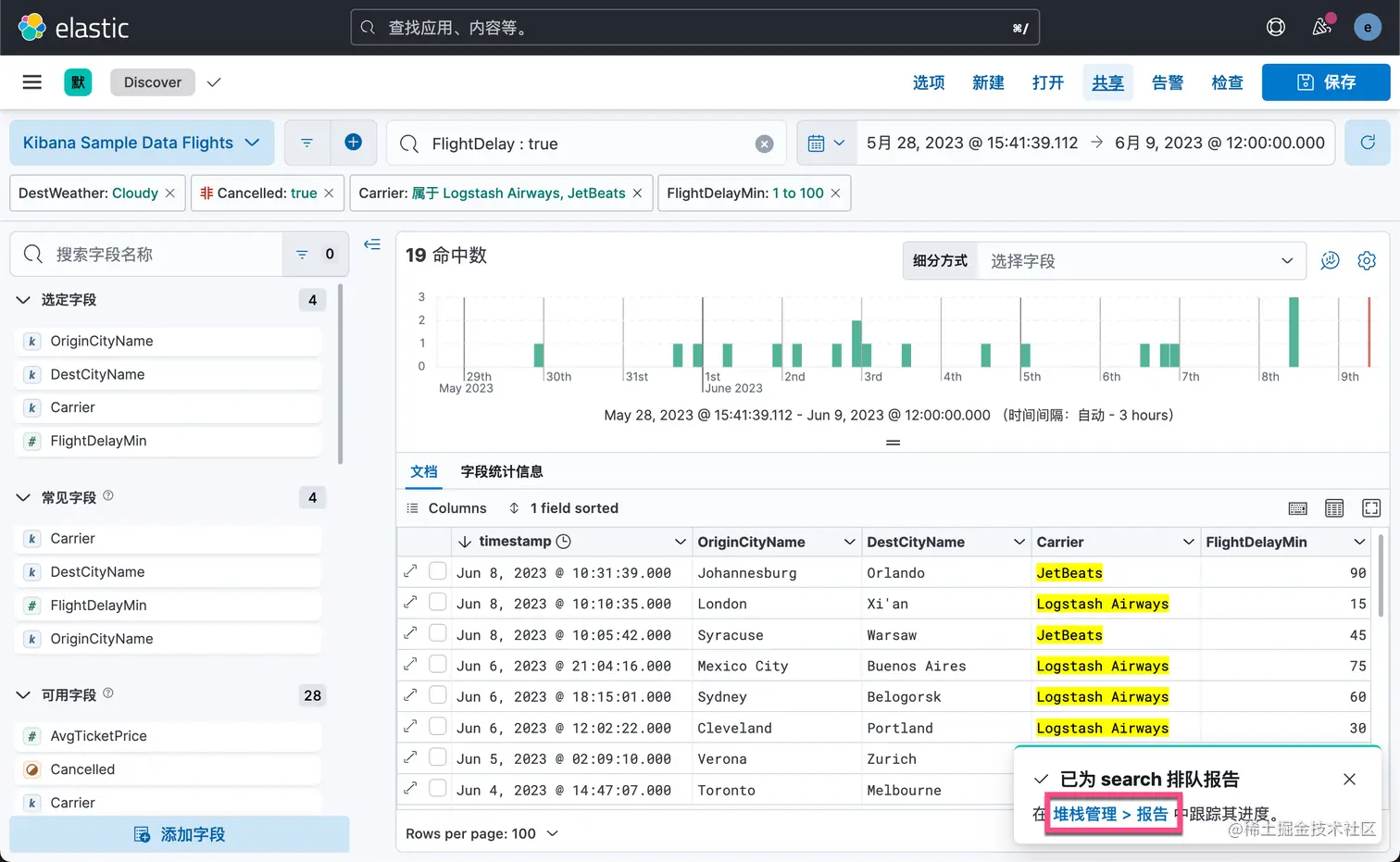Viewport: 1400px width, 862px height.
Task: Collapse the 可用字段 section
Action: (23, 694)
